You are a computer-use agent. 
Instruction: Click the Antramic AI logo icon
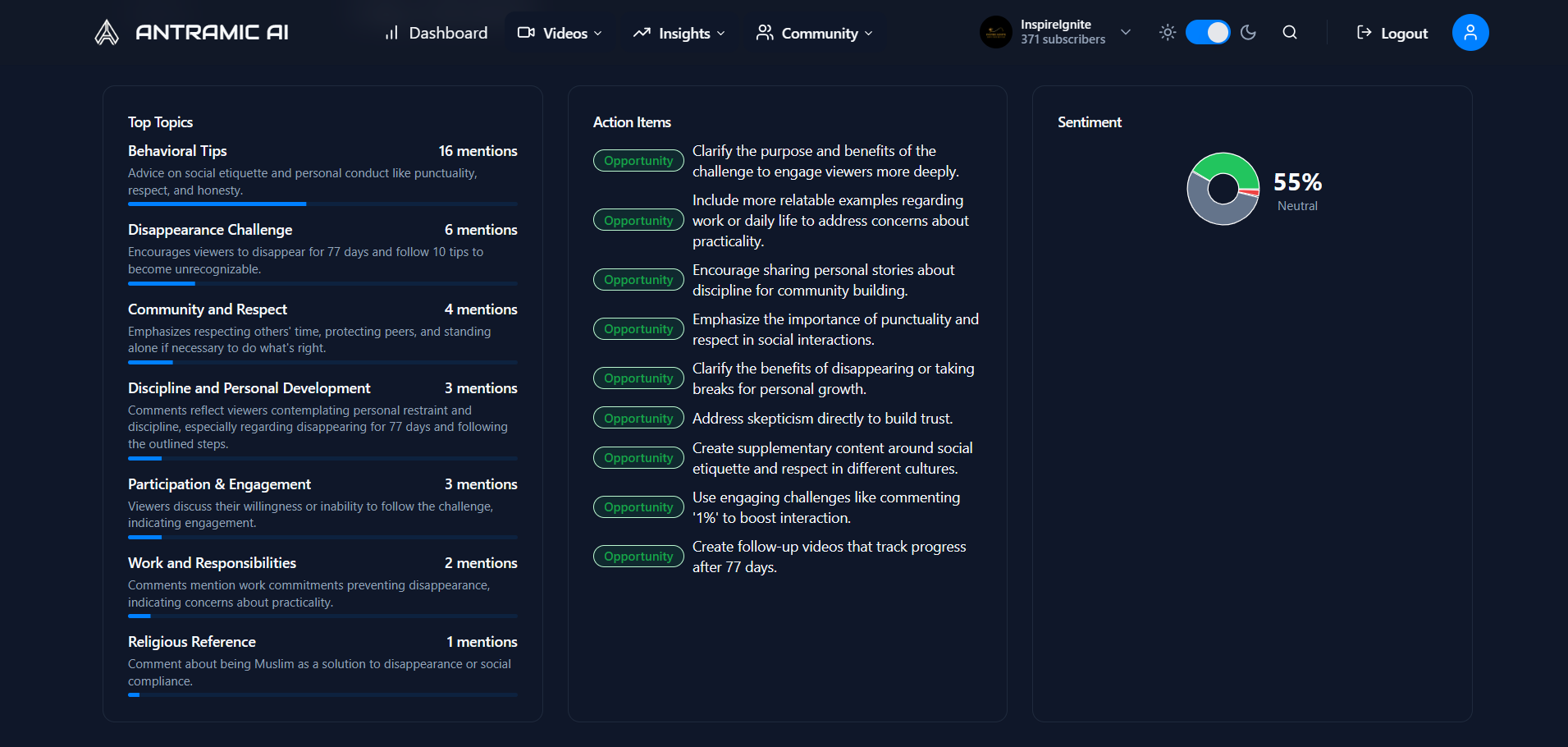(107, 33)
